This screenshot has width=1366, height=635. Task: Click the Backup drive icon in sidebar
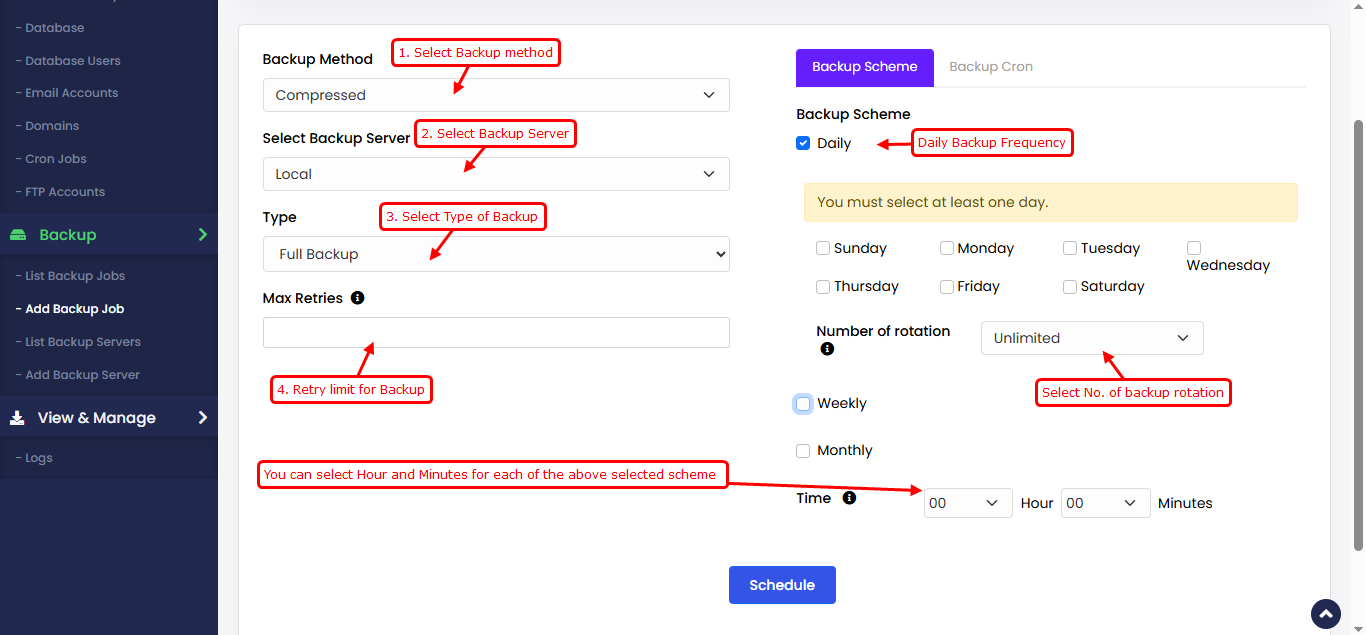tap(18, 235)
